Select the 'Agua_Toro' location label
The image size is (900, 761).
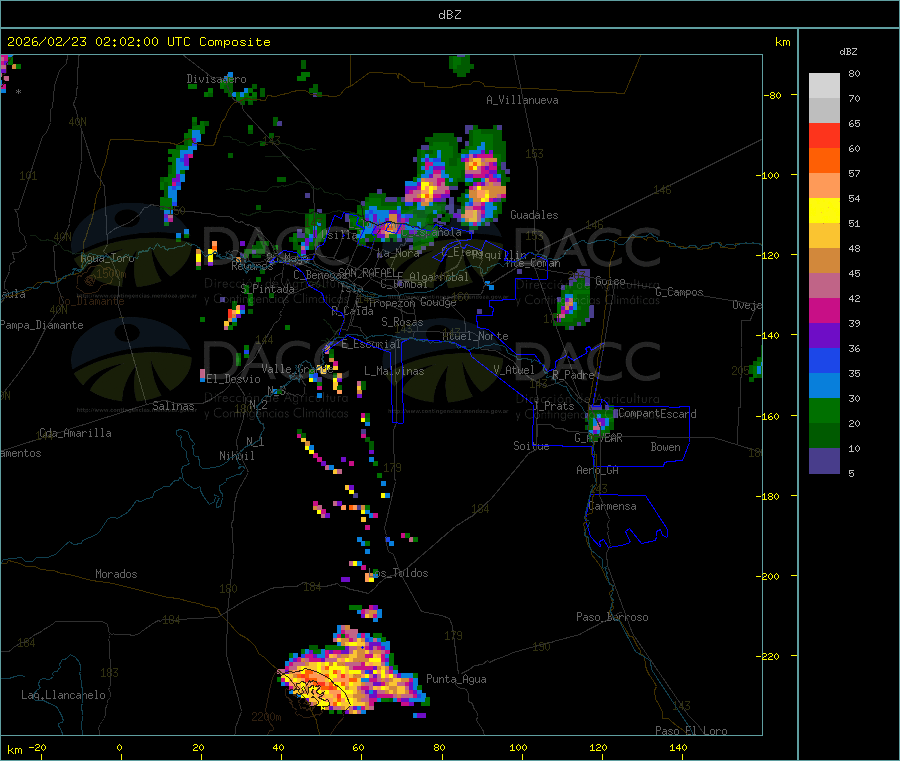[107, 258]
